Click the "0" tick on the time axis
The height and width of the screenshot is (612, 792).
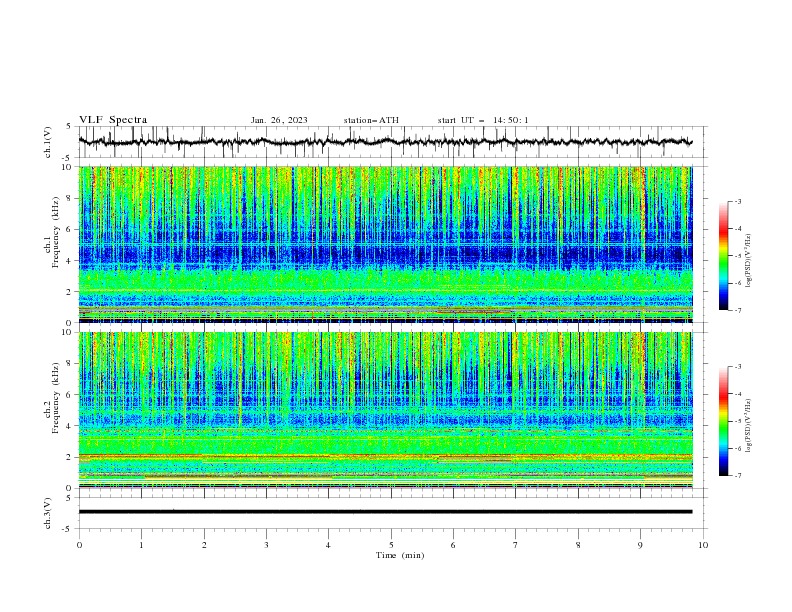(x=79, y=545)
